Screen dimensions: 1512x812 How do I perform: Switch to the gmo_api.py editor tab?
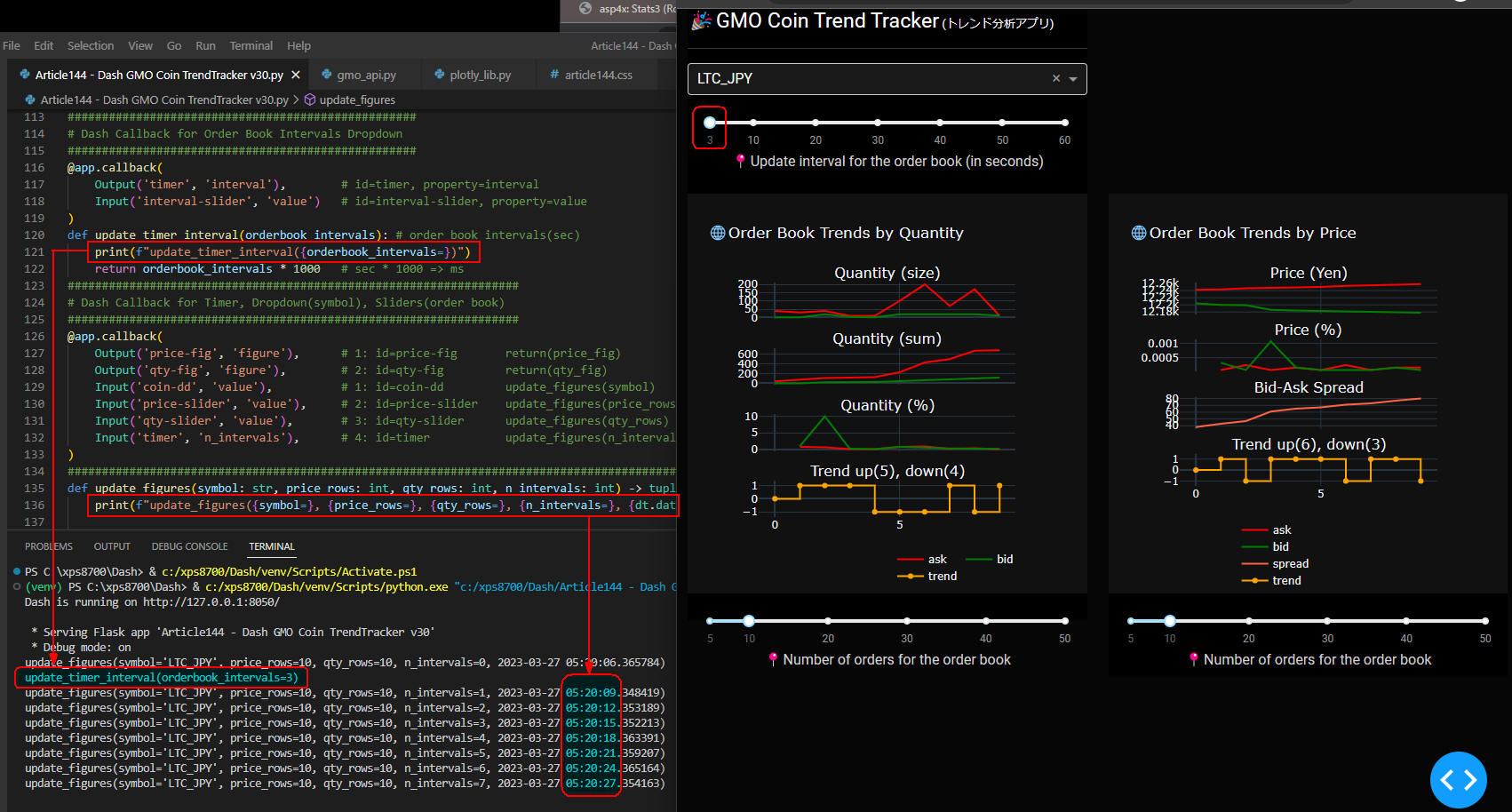tap(367, 75)
